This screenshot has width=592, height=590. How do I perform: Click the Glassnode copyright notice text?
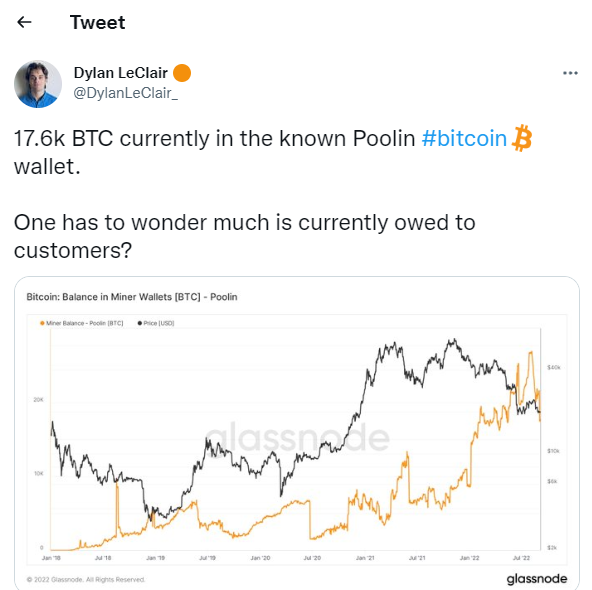(x=86, y=579)
